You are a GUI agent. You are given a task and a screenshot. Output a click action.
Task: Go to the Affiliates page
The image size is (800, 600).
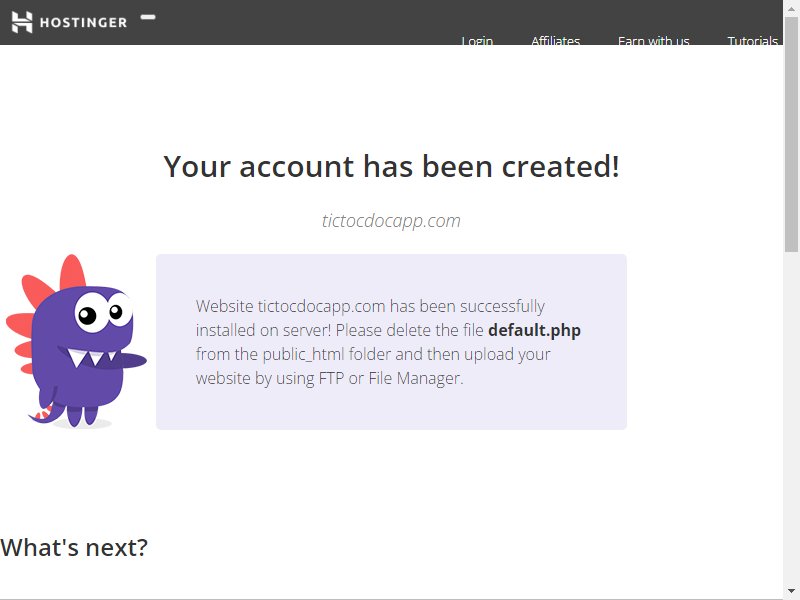[556, 40]
